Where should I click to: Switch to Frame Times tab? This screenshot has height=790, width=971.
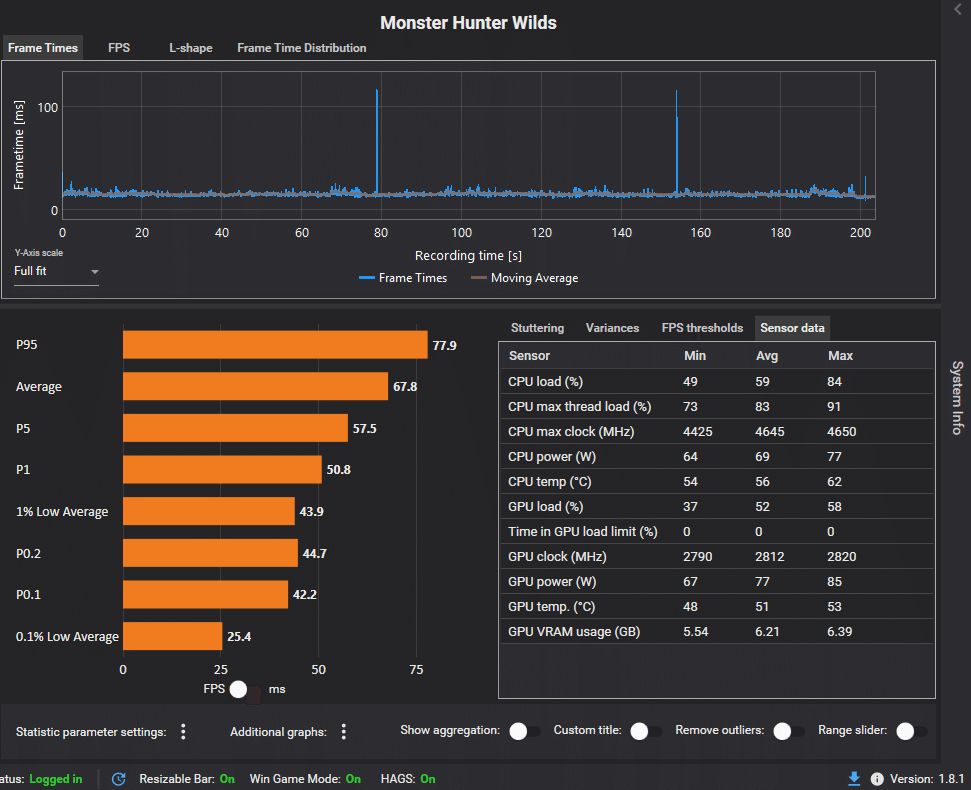tap(43, 48)
